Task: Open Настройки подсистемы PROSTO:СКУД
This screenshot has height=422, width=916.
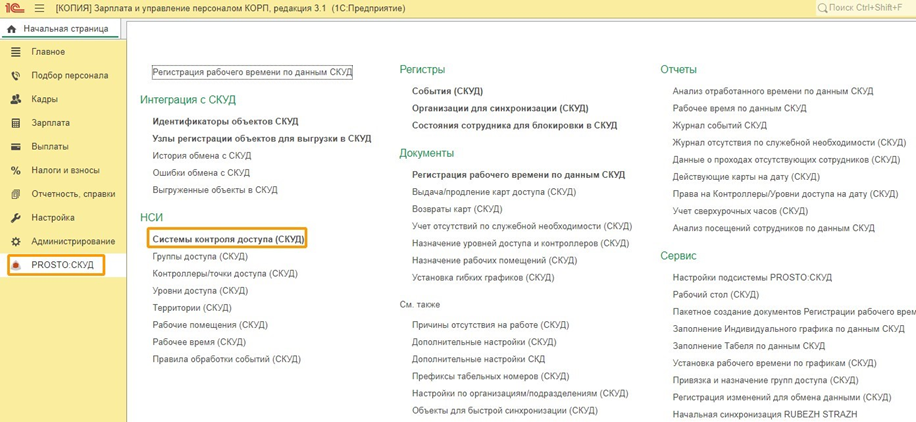Action: 753,277
